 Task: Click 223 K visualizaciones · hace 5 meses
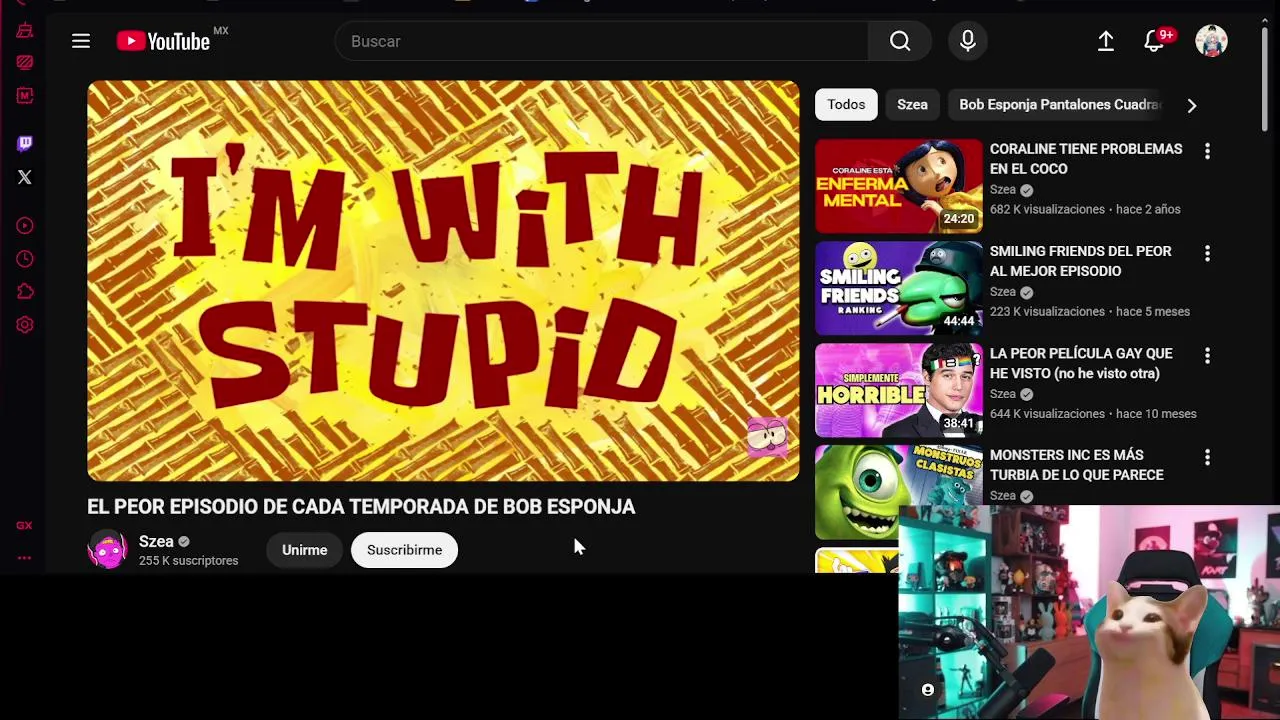click(1090, 311)
